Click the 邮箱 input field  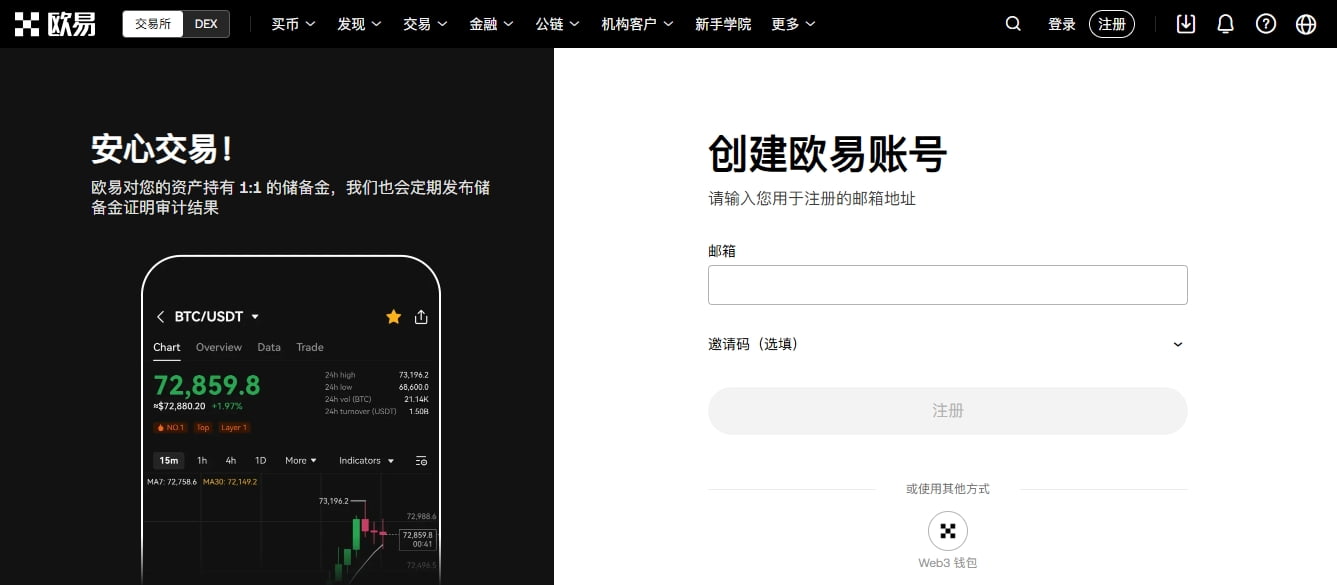pyautogui.click(x=947, y=284)
